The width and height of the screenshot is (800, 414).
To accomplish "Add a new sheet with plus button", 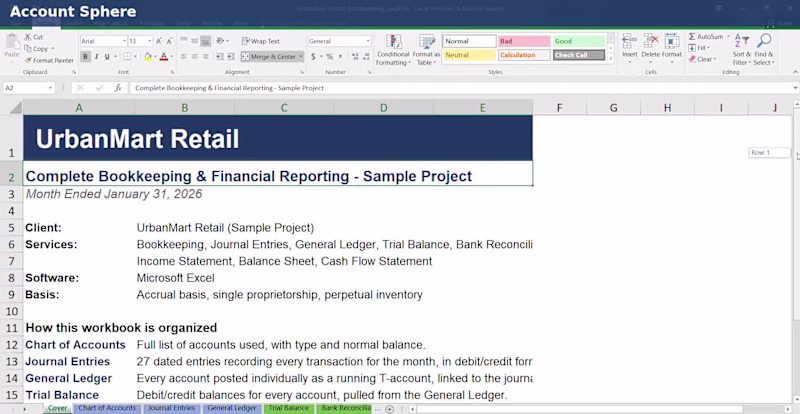I will 389,409.
